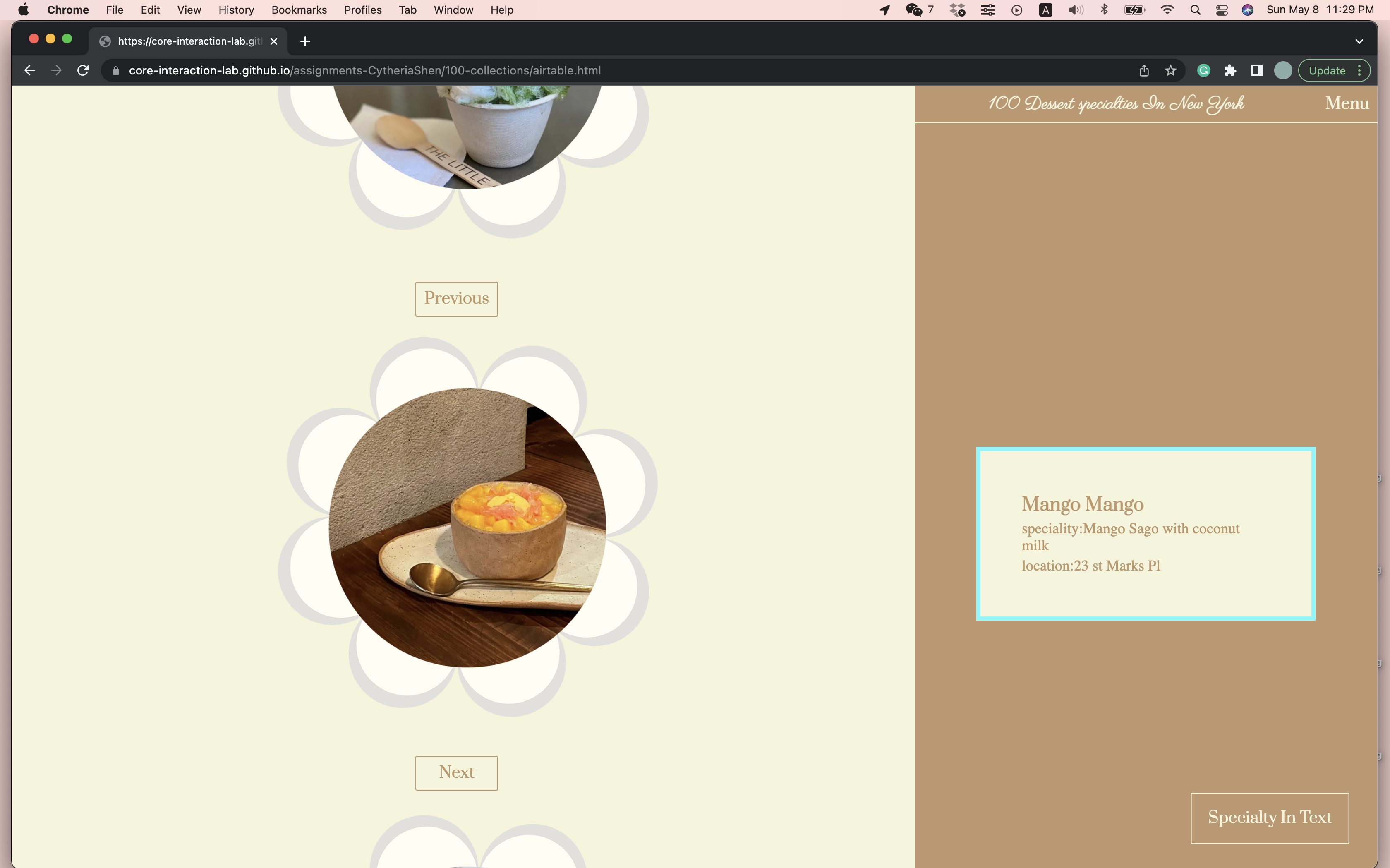The image size is (1390, 868).
Task: Open the History menu
Action: [236, 10]
